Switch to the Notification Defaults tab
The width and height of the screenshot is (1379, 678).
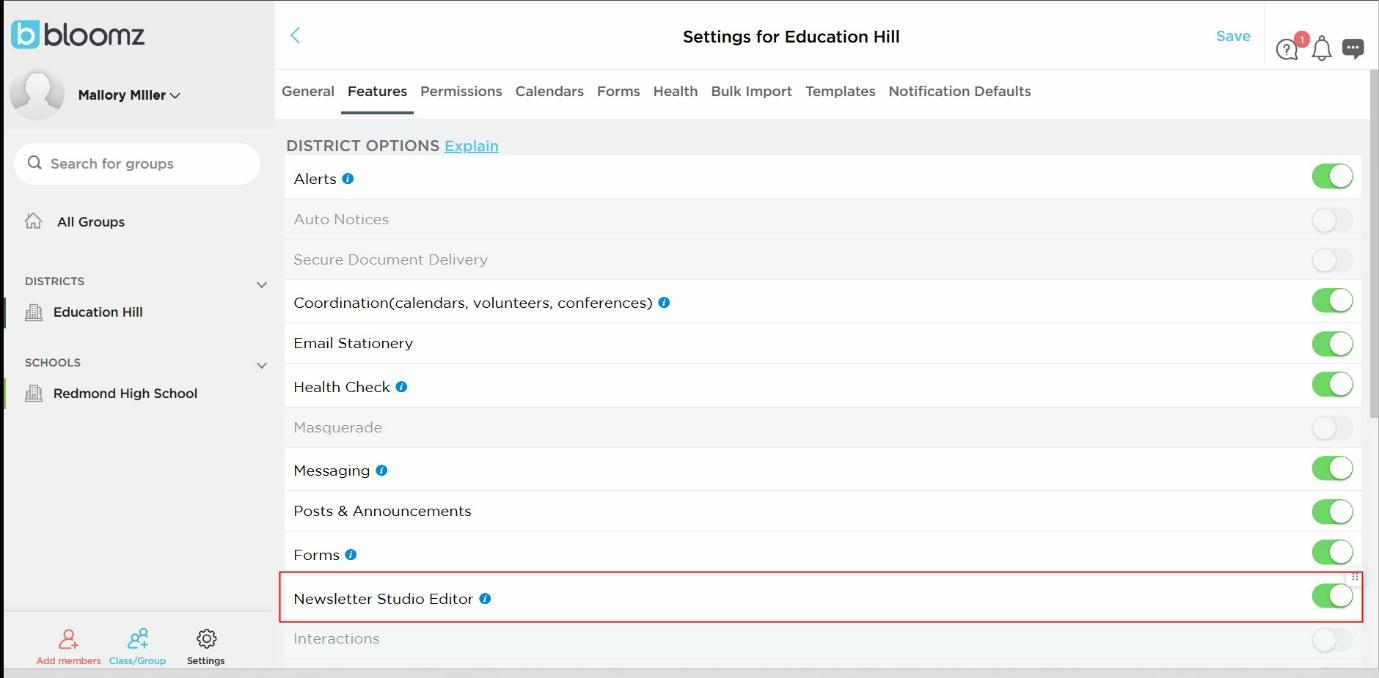959,91
